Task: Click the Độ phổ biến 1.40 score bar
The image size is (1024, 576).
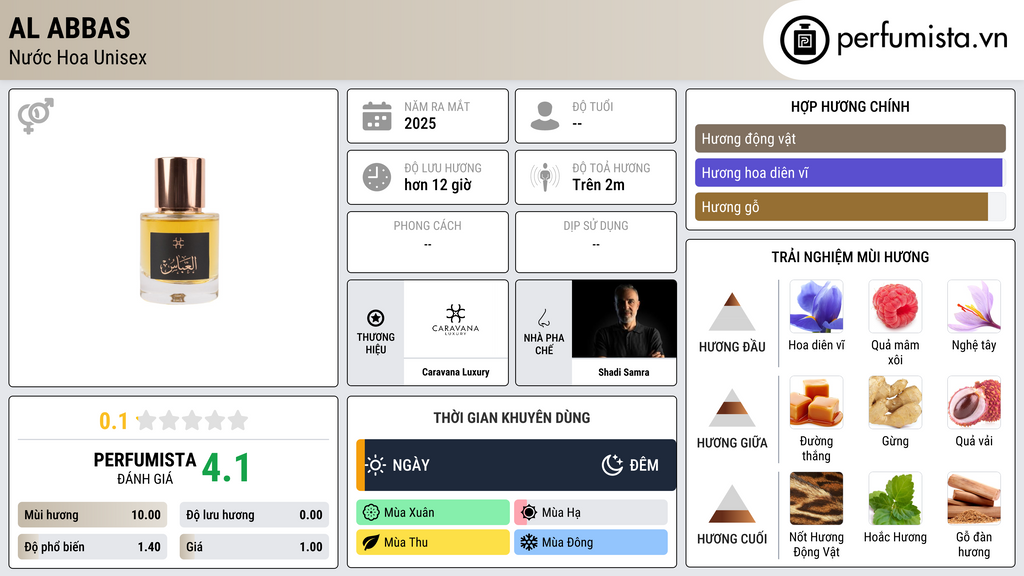Action: [92, 547]
